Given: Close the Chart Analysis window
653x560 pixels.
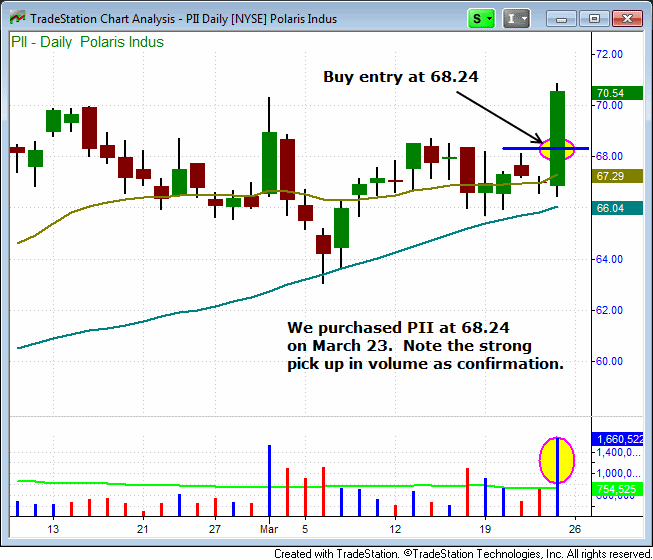Looking at the screenshot, I should click(626, 18).
